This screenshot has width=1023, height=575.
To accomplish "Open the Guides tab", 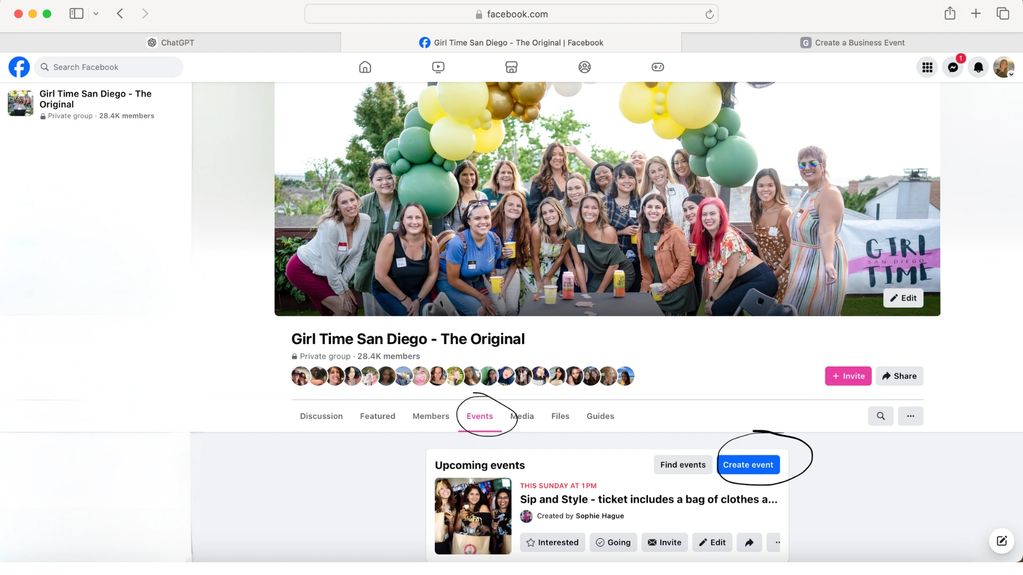I will click(x=600, y=416).
